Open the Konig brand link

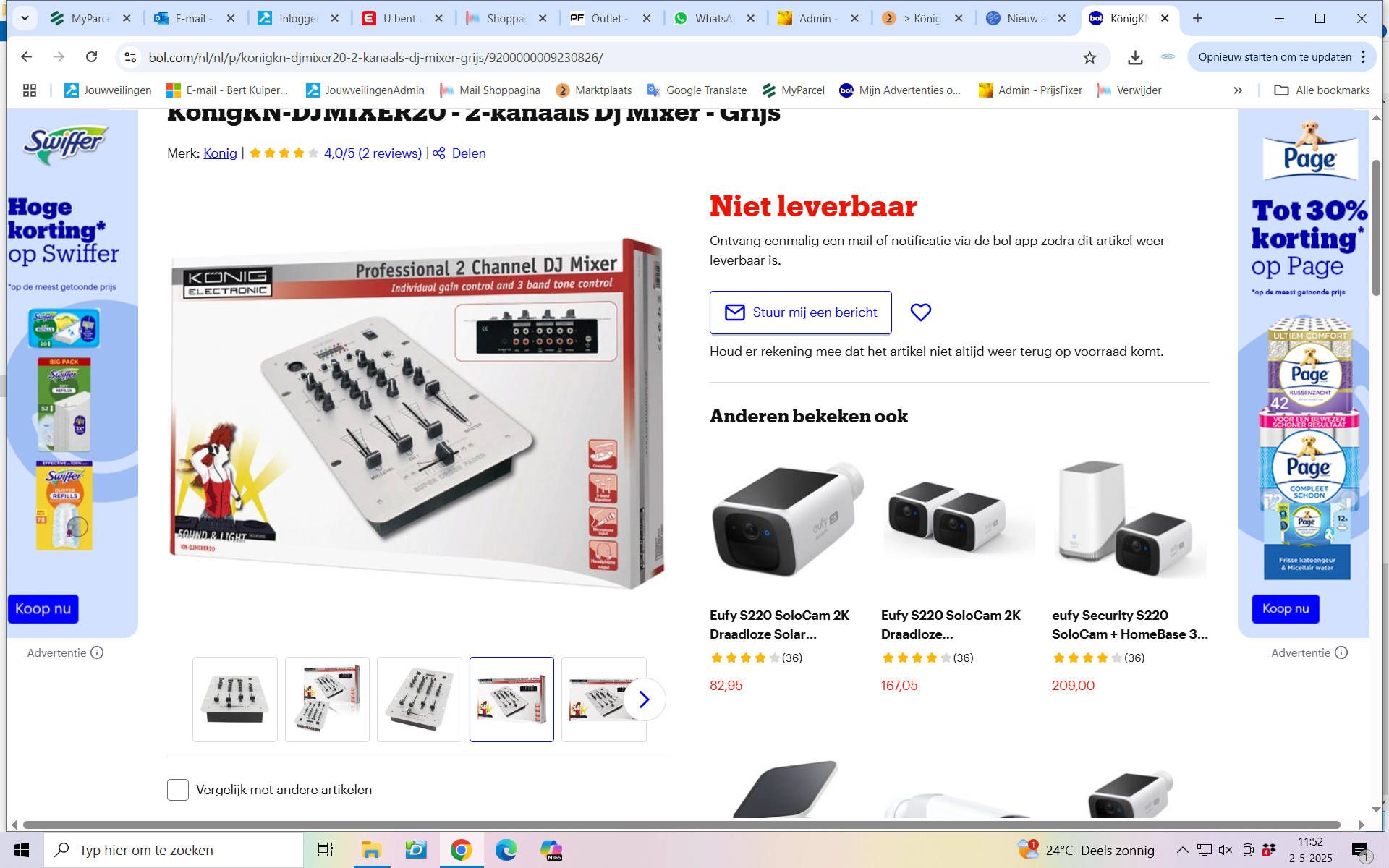pyautogui.click(x=220, y=153)
